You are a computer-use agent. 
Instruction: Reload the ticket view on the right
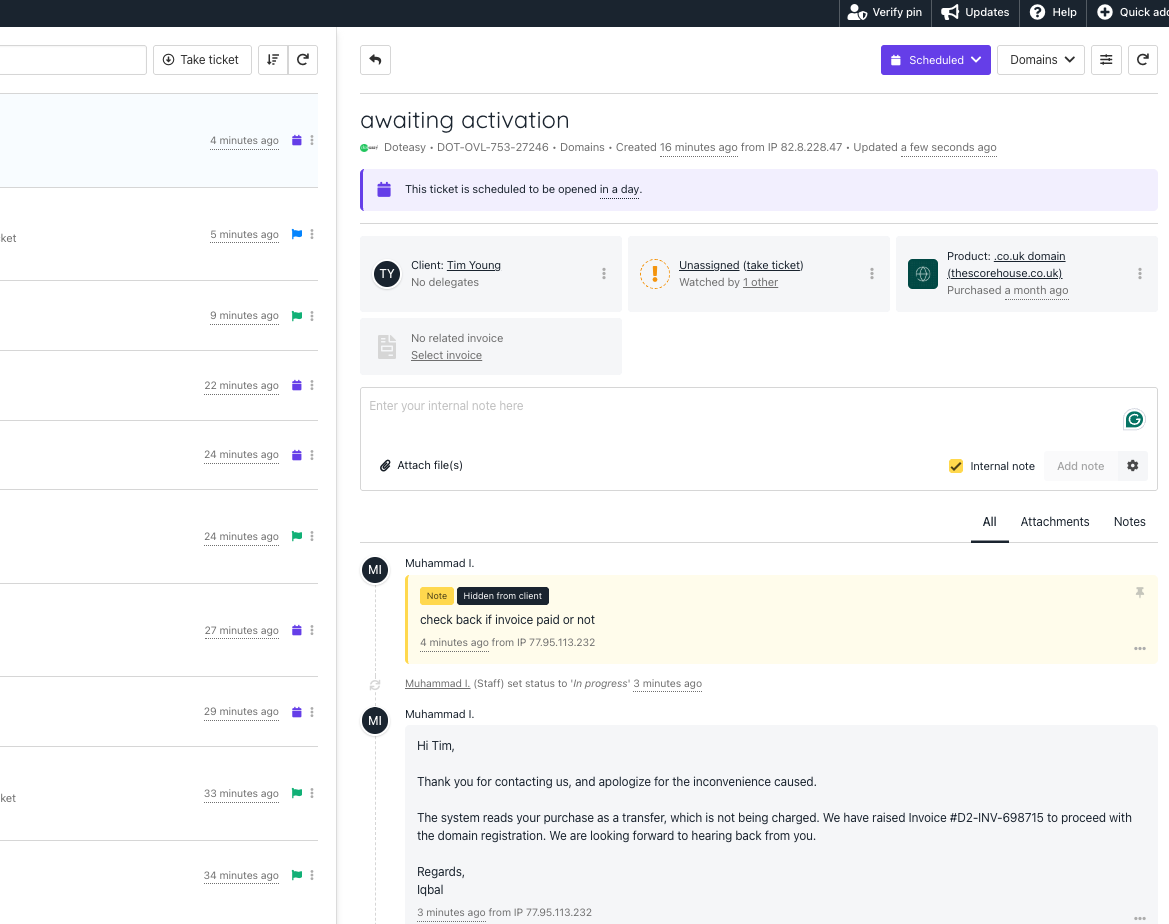(x=1143, y=60)
